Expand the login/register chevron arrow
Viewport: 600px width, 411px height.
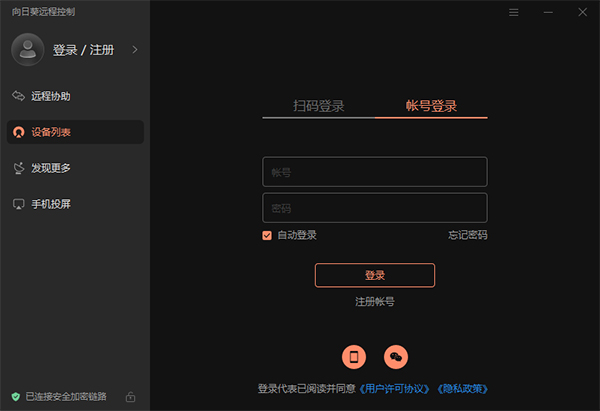coord(135,50)
